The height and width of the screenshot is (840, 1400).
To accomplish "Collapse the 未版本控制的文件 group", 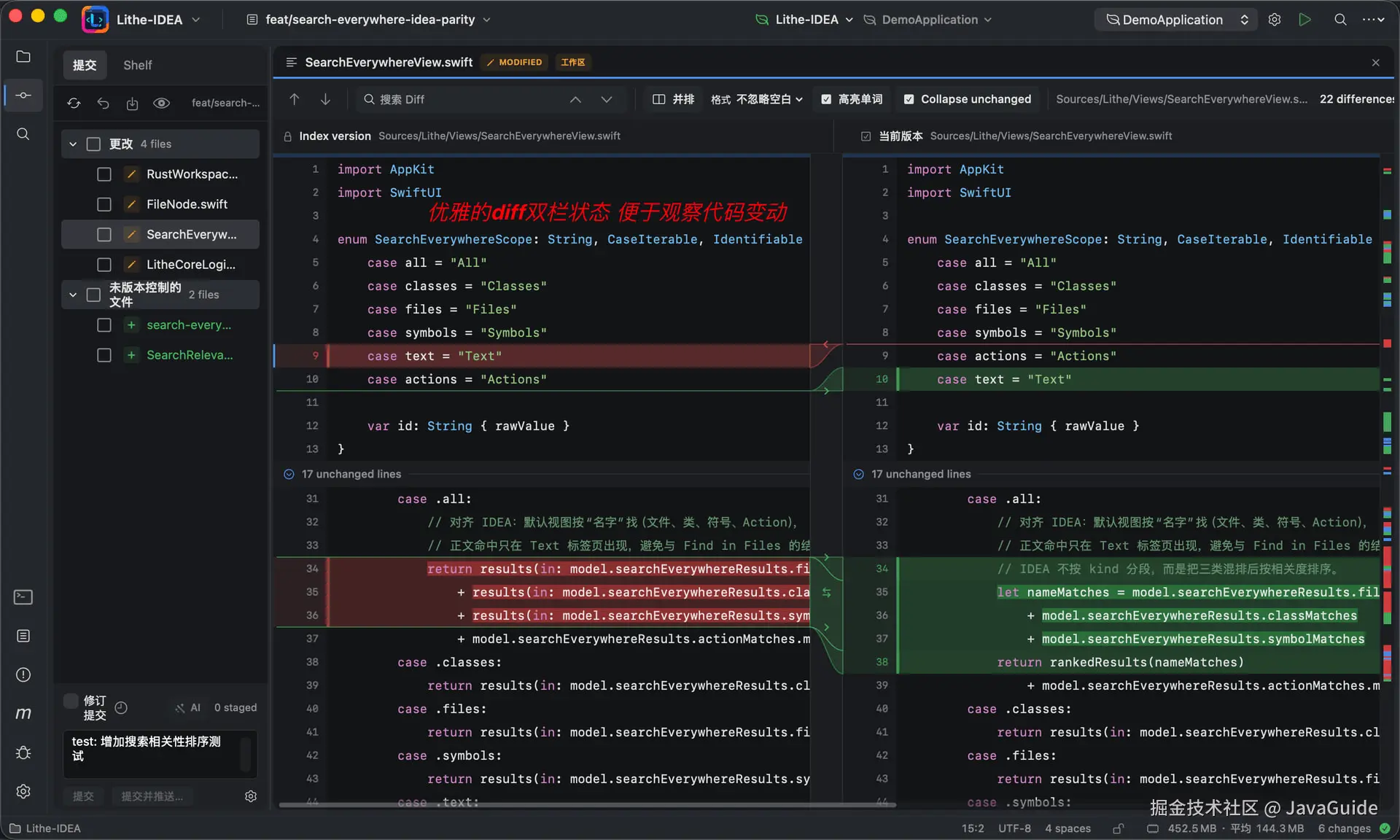I will tap(73, 295).
